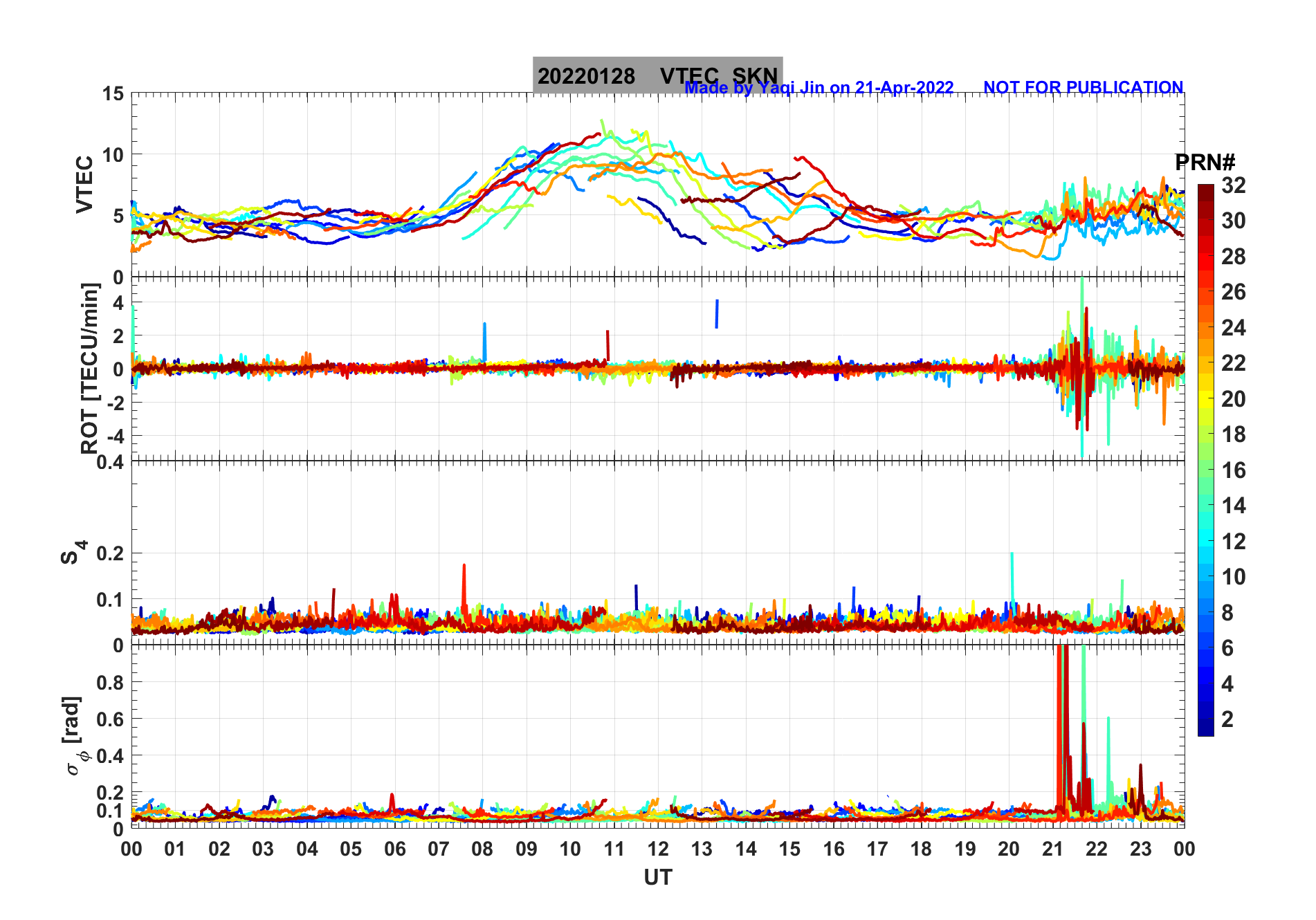The height and width of the screenshot is (920, 1316).
Task: Click sigma phi y-axis tick label 0.6
Action: click(110, 719)
